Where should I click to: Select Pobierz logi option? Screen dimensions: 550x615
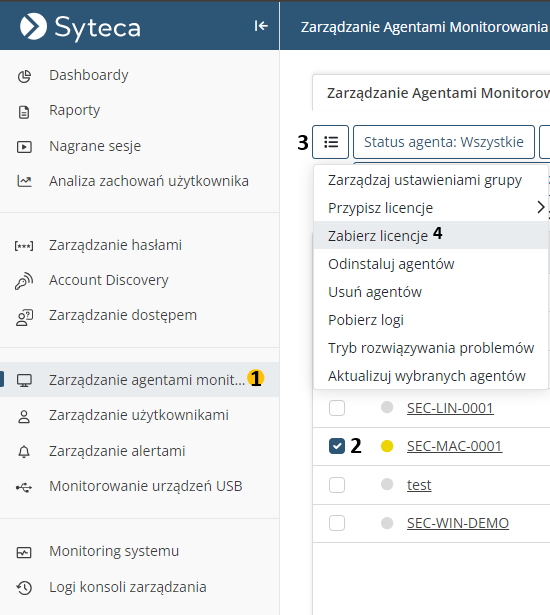431,320
